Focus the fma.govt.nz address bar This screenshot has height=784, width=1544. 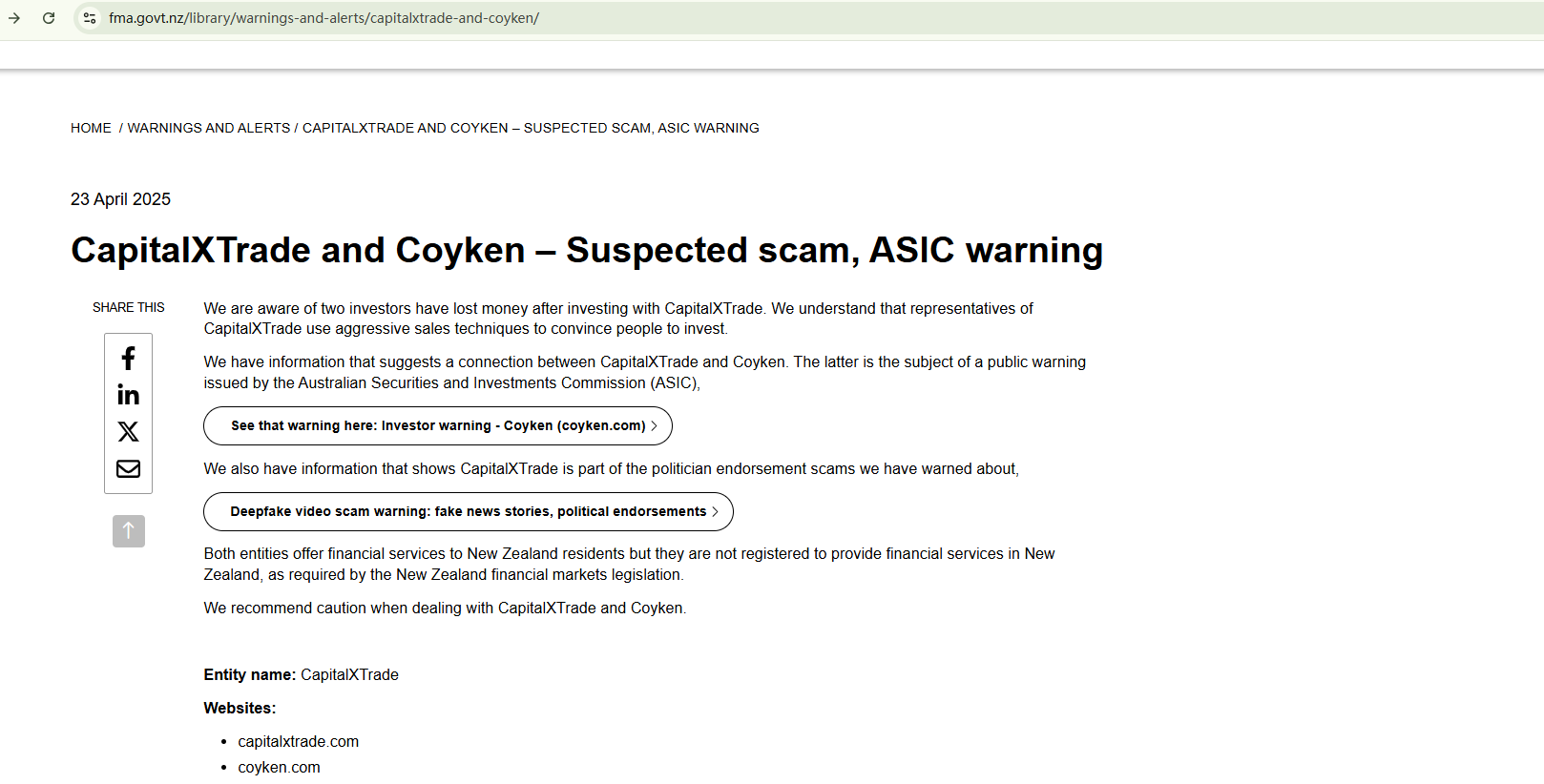point(323,18)
